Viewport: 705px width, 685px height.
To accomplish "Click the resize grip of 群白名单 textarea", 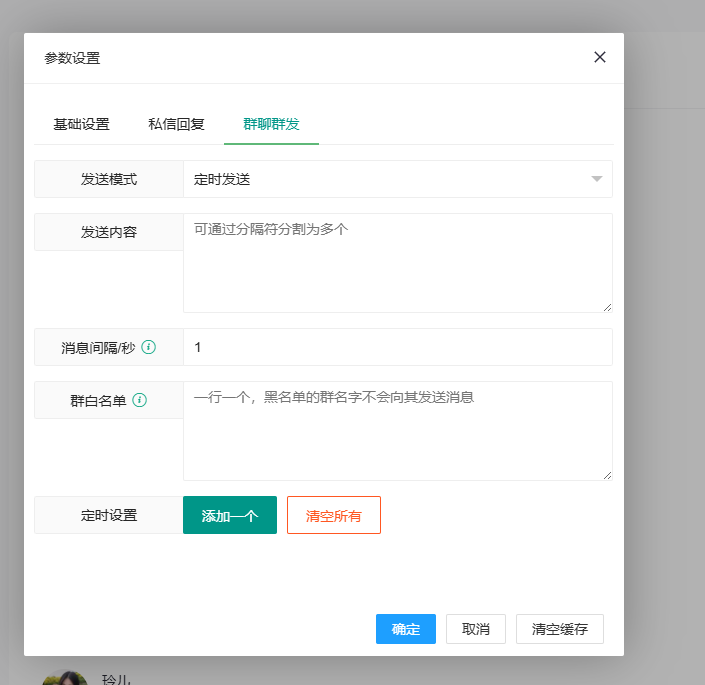I will click(x=606, y=474).
